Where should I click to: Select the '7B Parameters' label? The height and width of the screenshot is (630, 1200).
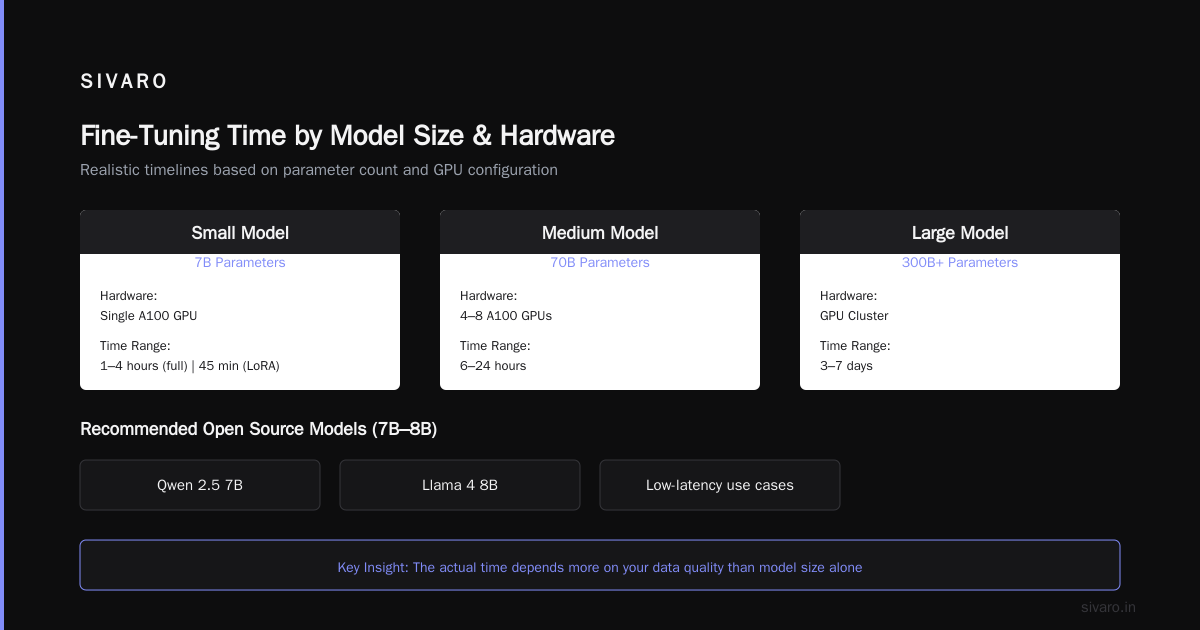click(240, 263)
